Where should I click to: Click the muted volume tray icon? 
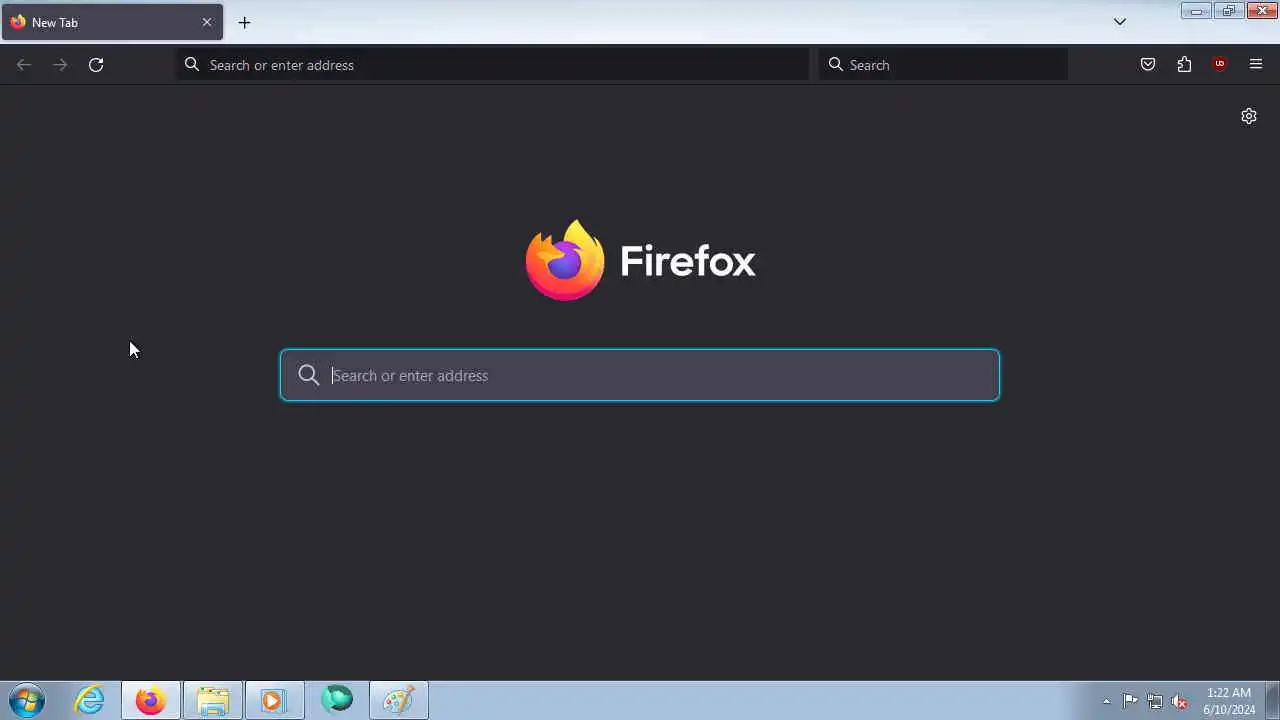click(x=1180, y=701)
